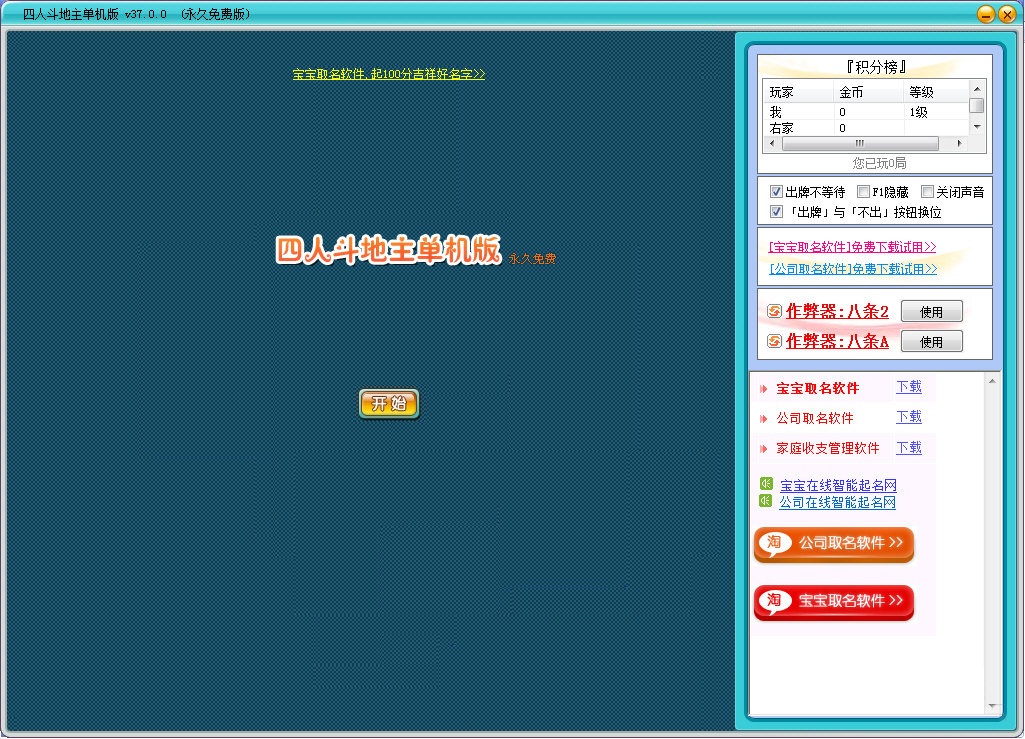Minimize the 四人斗地主单机版 window
Viewport: 1025px width, 739px height.
pyautogui.click(x=986, y=14)
